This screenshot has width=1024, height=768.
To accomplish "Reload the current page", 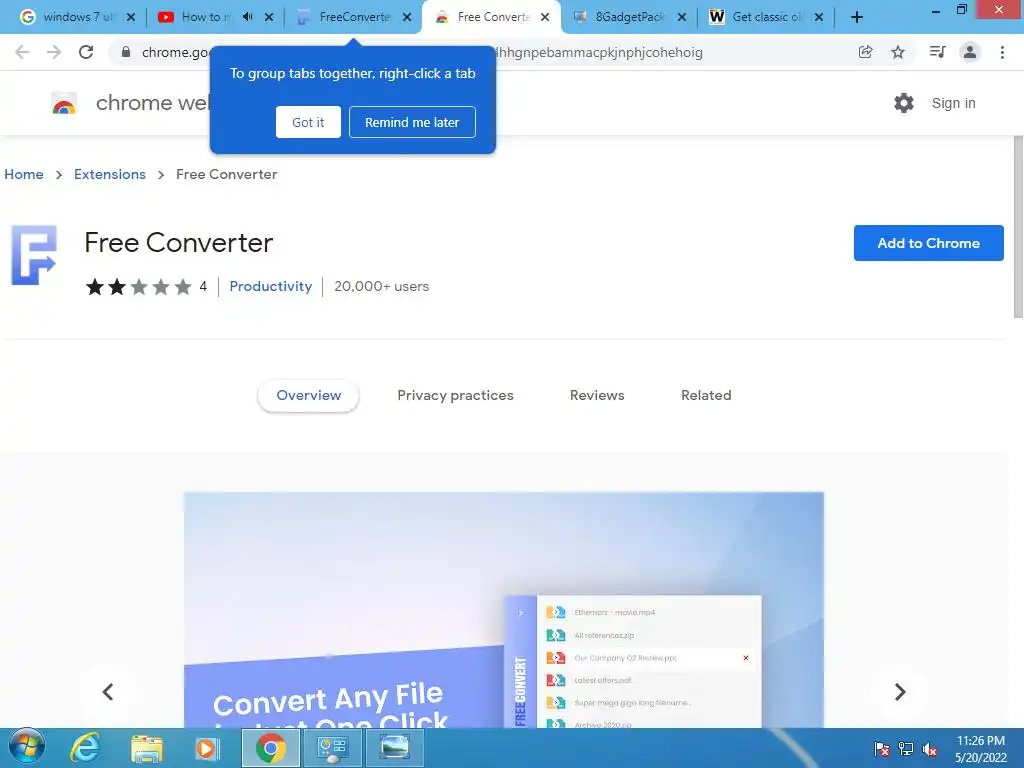I will (x=86, y=52).
